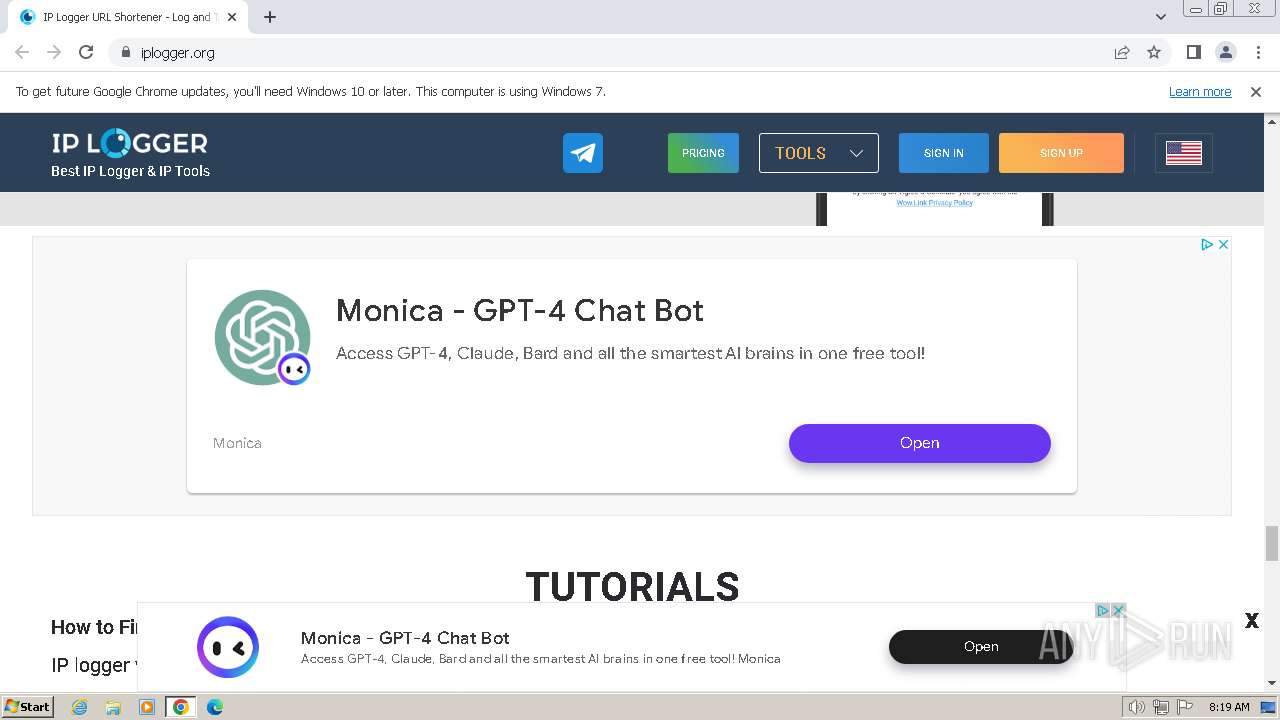Open the PRICING page
The image size is (1280, 720).
pos(703,153)
